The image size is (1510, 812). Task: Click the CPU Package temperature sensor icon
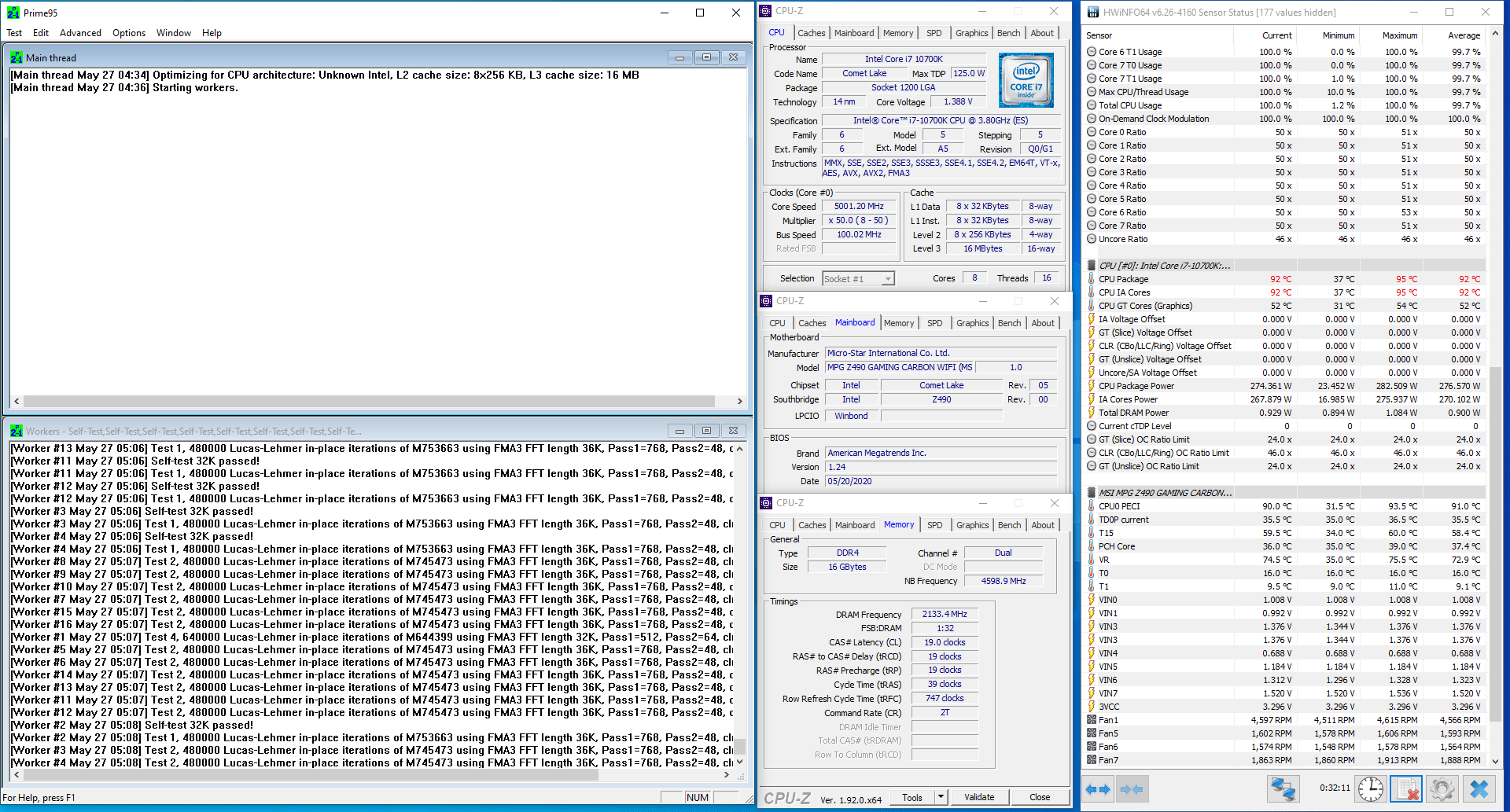coord(1092,279)
